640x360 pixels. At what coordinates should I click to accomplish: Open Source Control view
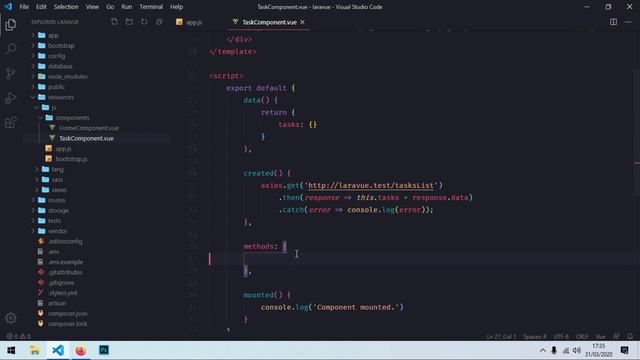[x=11, y=73]
